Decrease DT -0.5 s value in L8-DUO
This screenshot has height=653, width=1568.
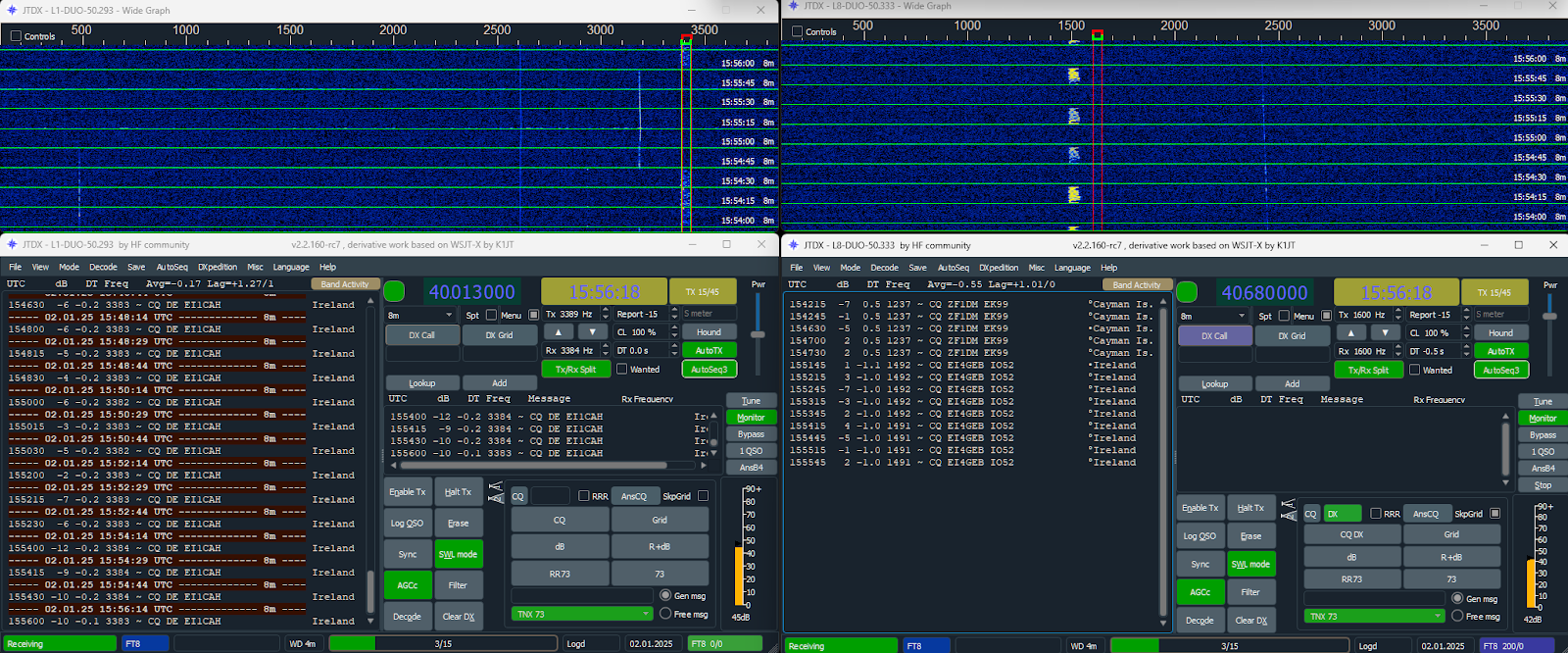[x=1467, y=356]
